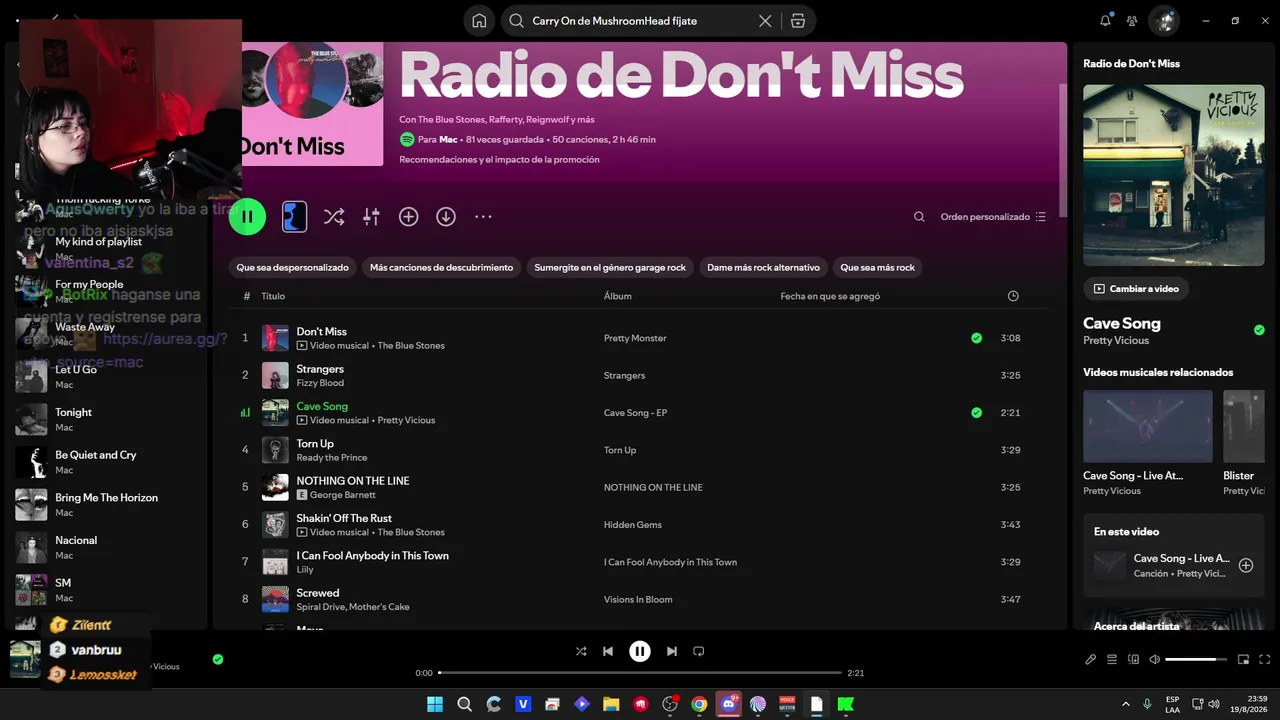Open the Windows Start menu
1280x720 pixels.
tap(435, 704)
